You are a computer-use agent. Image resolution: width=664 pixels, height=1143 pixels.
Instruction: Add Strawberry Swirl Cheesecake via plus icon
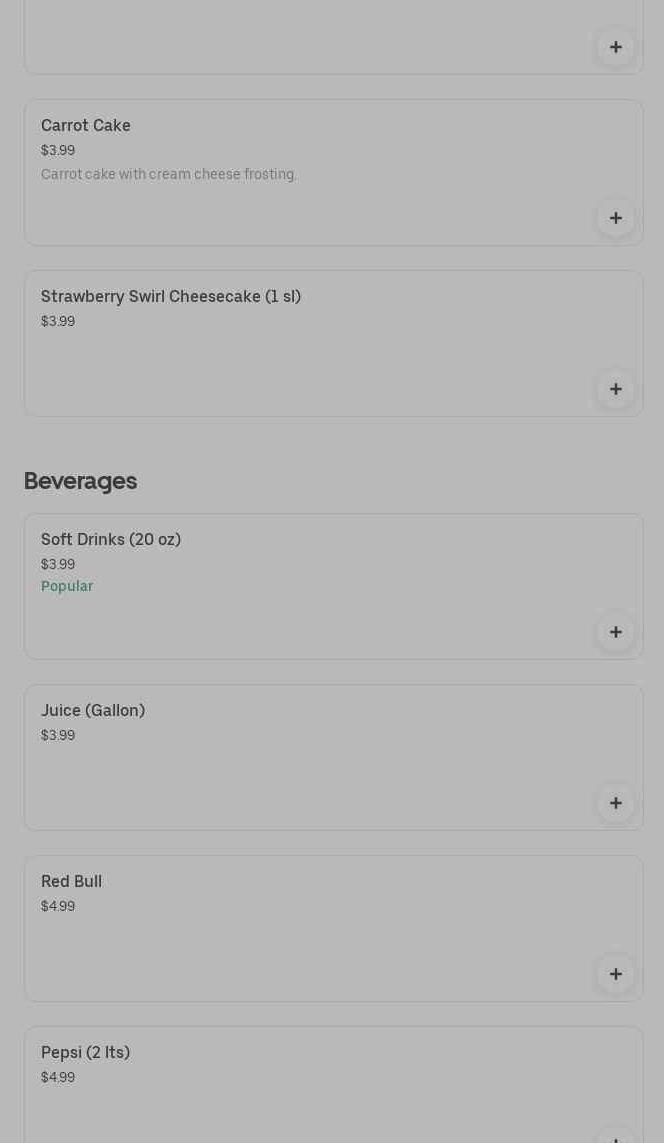click(616, 389)
